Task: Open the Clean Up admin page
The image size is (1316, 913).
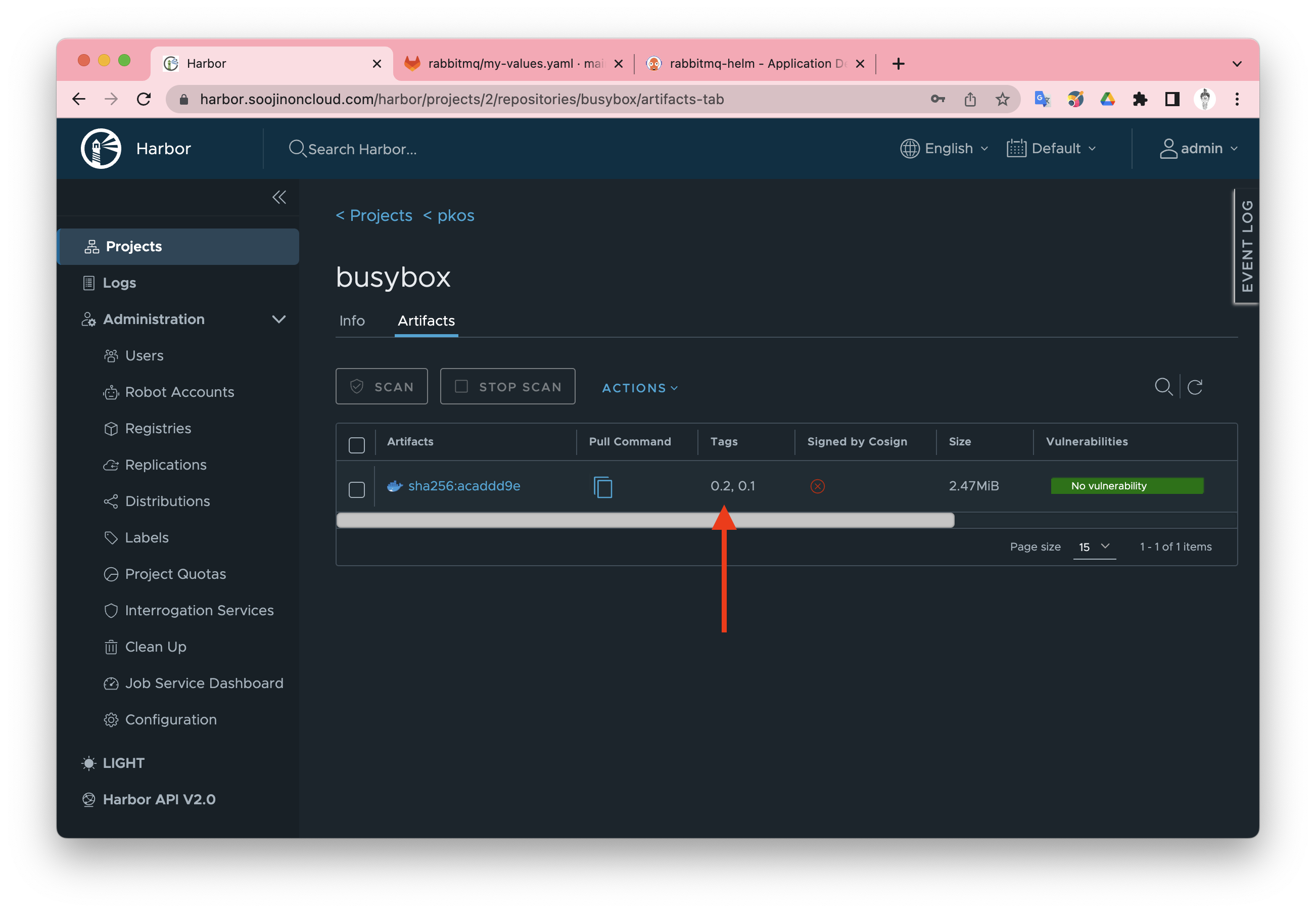Action: pyautogui.click(x=155, y=647)
